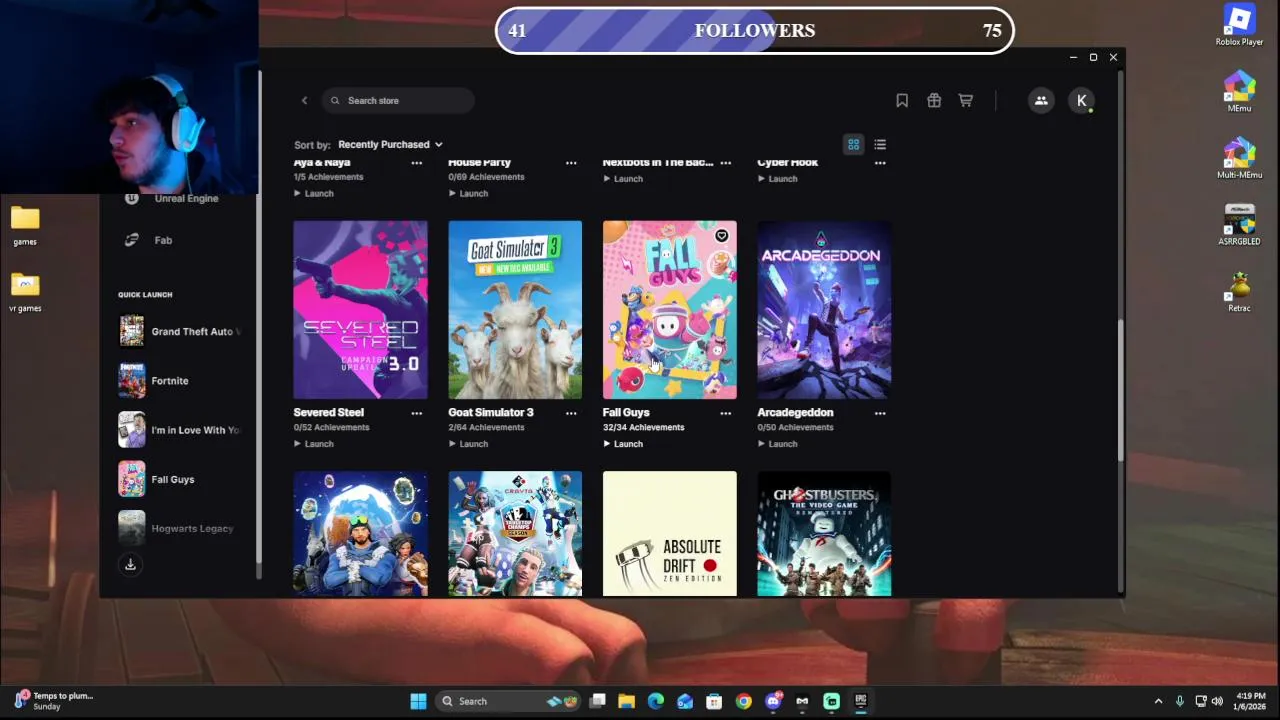Open Unreal Engine in the sidebar
The image size is (1280, 720).
click(x=170, y=198)
